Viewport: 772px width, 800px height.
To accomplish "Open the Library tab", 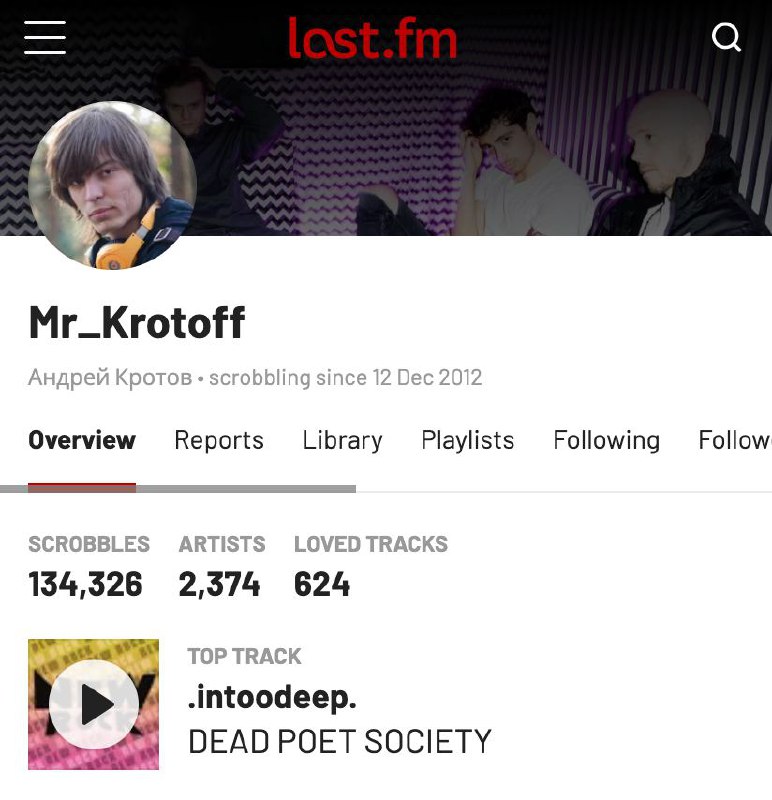I will click(342, 440).
